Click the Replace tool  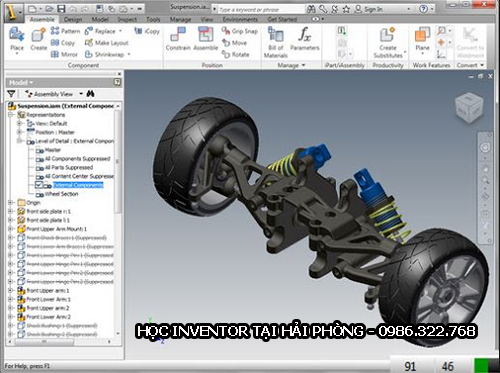click(100, 31)
